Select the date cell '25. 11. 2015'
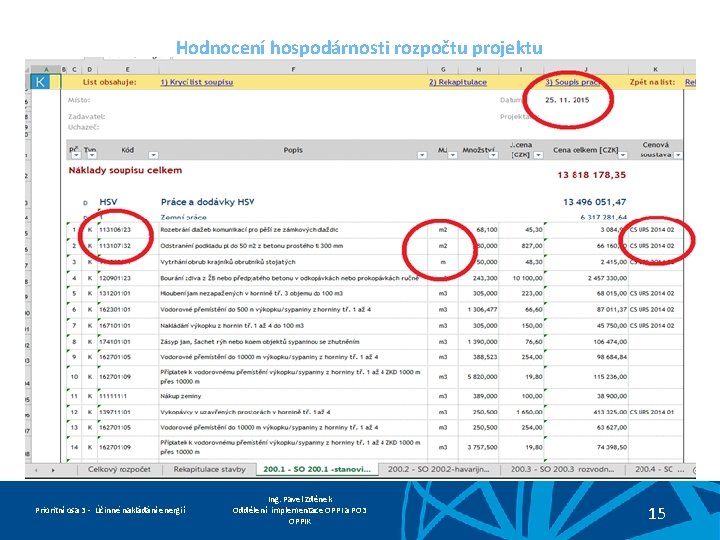Screen dimensions: 720x540 [567, 100]
